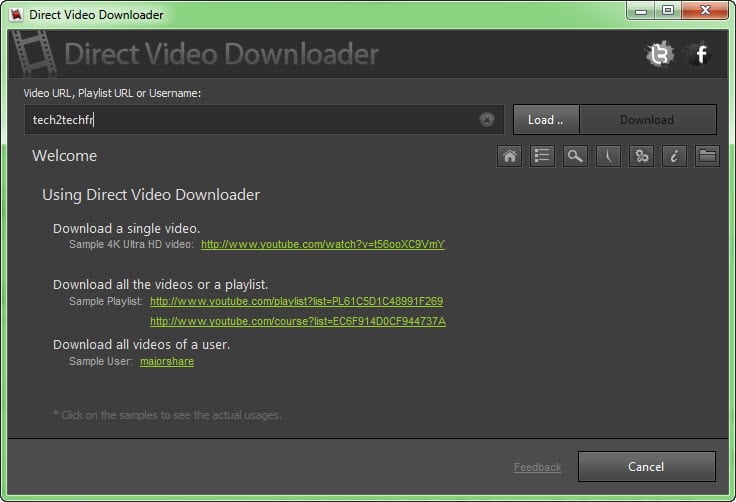This screenshot has height=502, width=736.
Task: Open the Home view icon
Action: pyautogui.click(x=509, y=156)
